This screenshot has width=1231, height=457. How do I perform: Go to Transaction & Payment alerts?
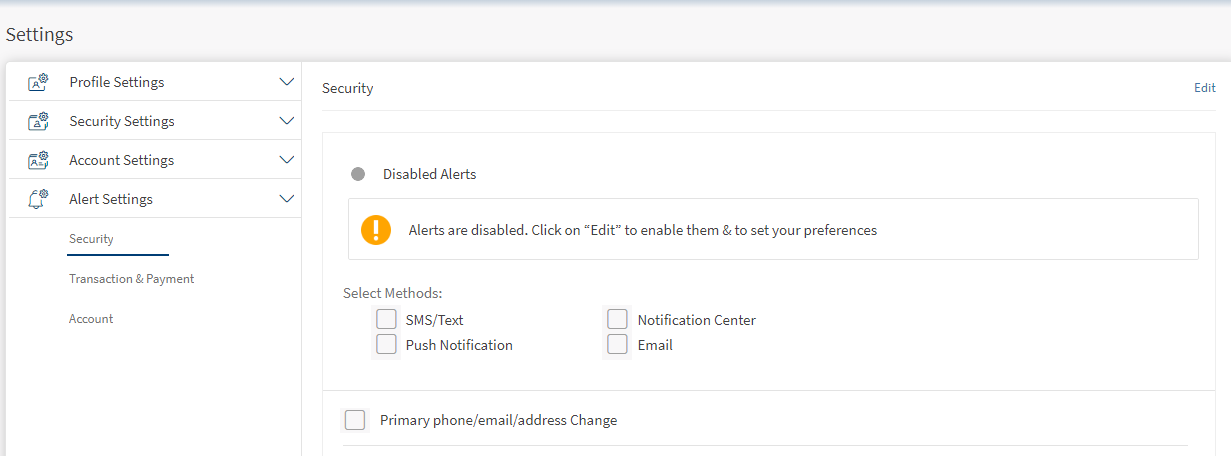click(x=131, y=279)
